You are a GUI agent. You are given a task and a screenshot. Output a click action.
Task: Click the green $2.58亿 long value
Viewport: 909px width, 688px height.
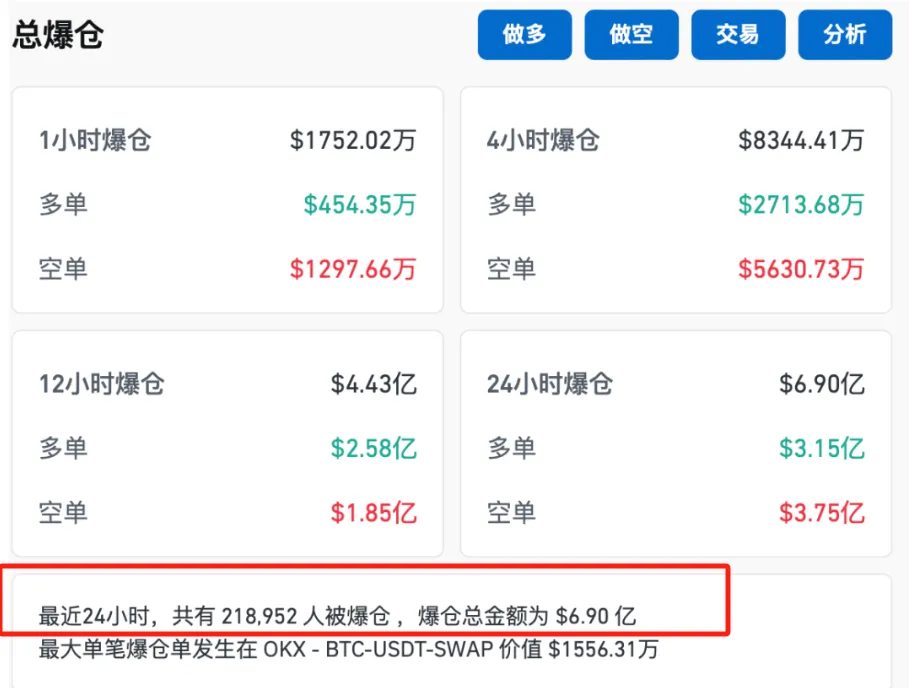coord(374,449)
